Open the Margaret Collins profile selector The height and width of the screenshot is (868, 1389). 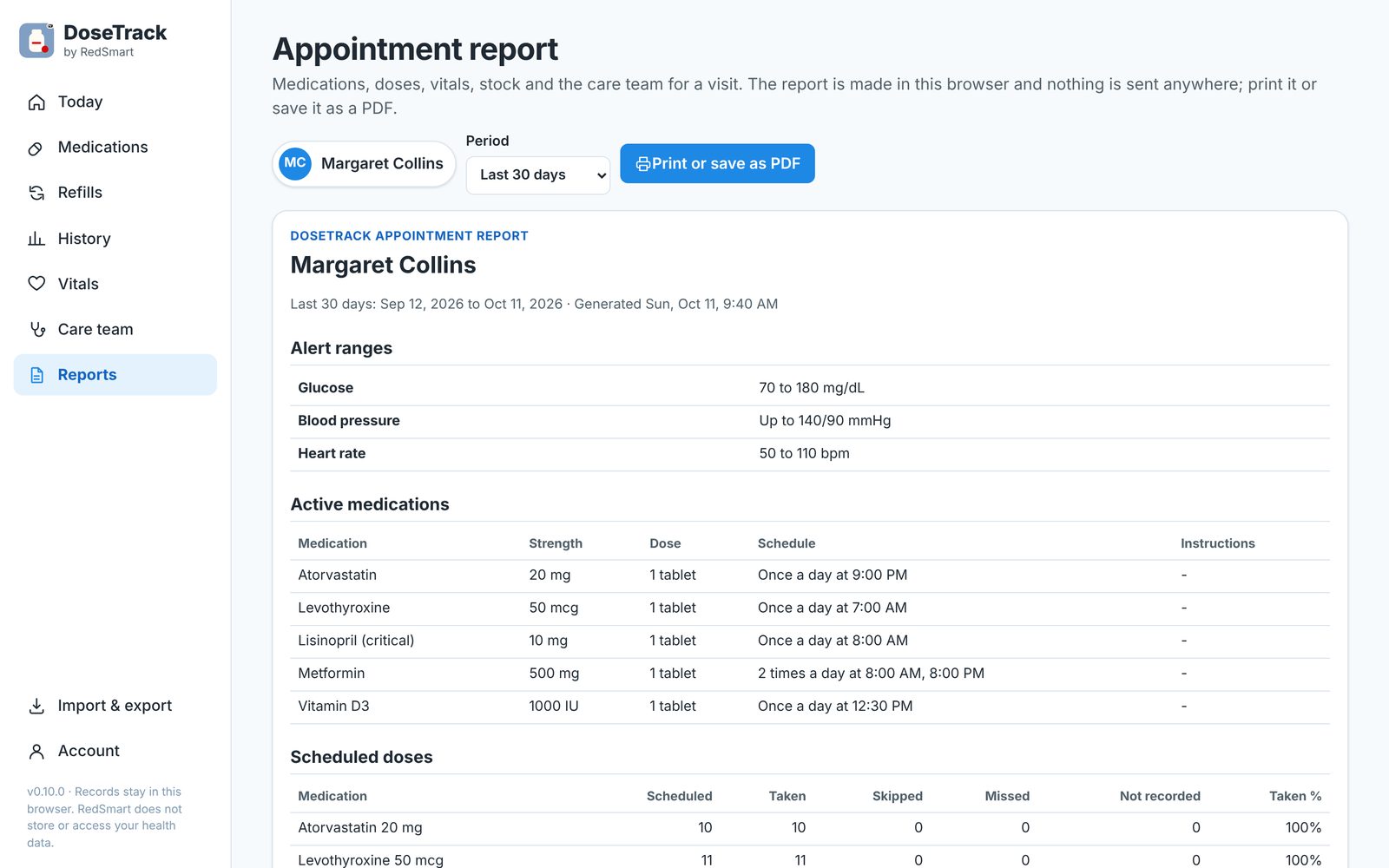tap(364, 163)
